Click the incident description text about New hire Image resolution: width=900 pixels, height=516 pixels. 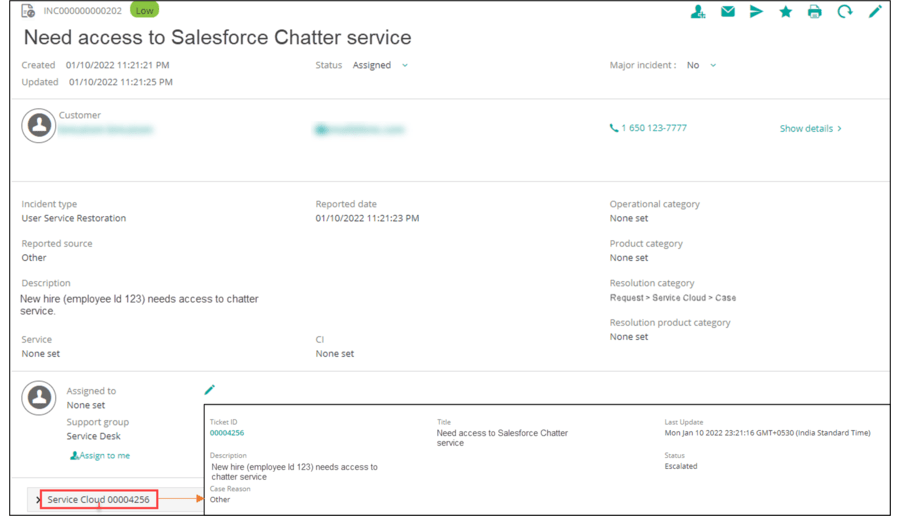click(x=139, y=305)
